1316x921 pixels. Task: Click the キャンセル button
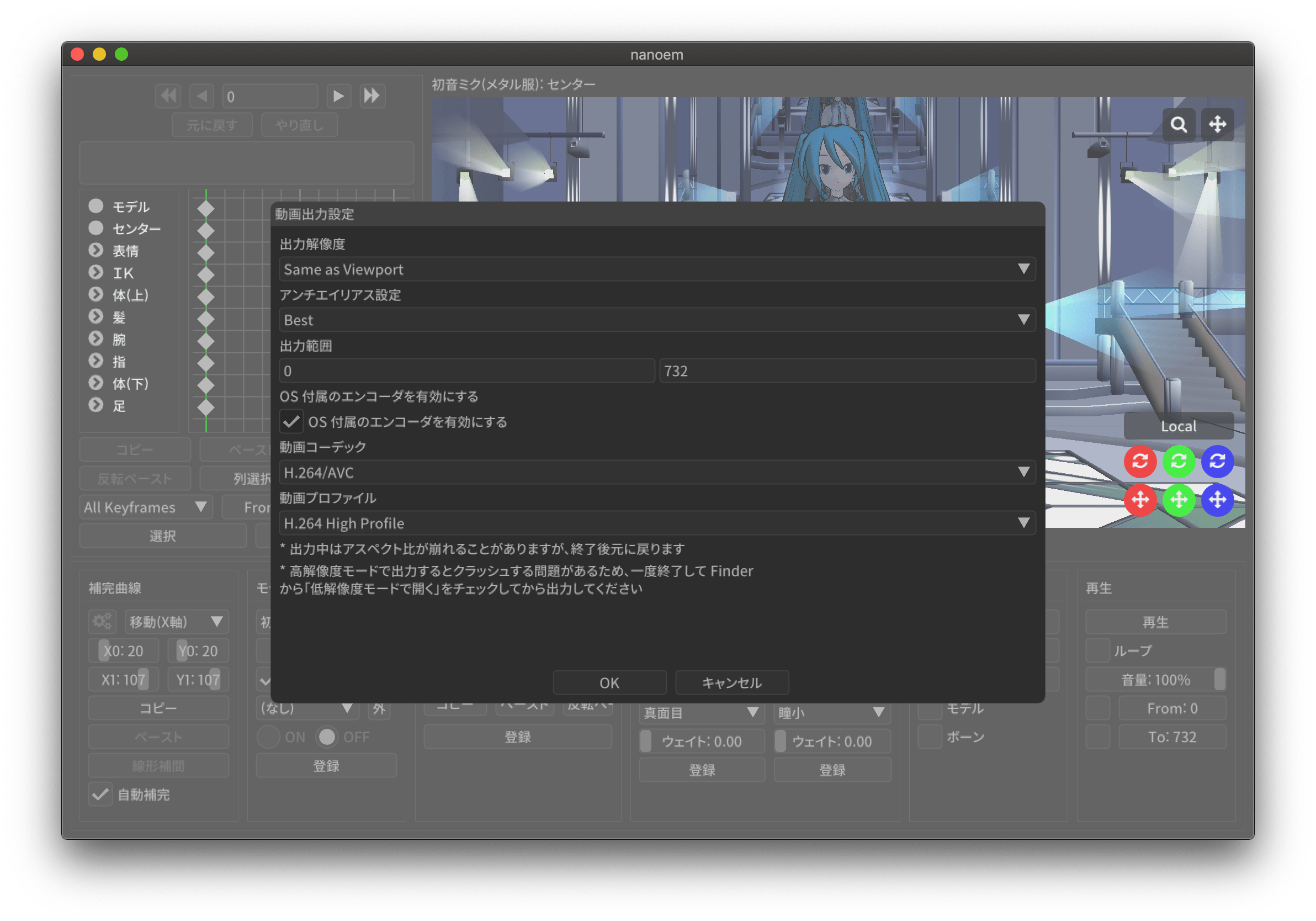pos(732,682)
